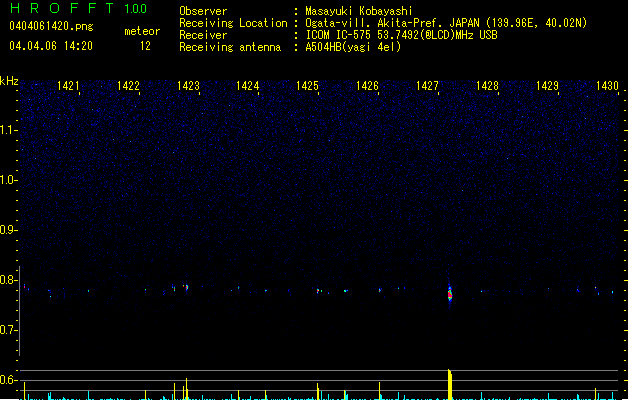Click the 1428 time axis marker
629x400 pixels.
pos(487,86)
